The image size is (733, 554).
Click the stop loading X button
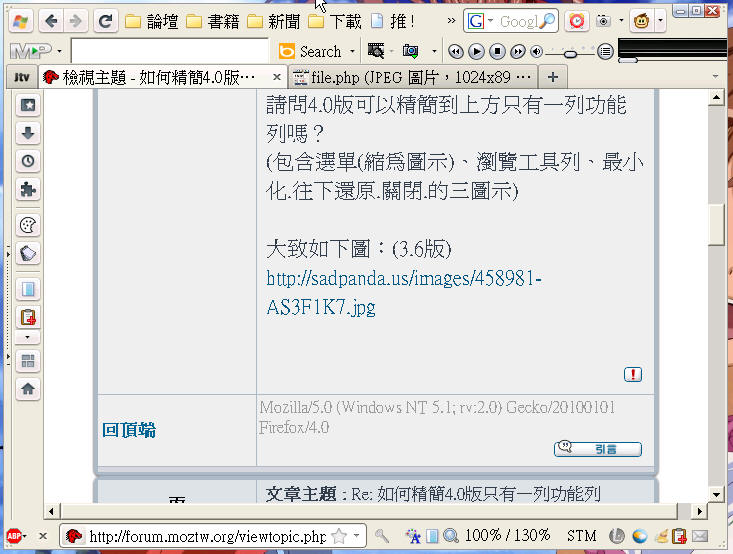pyautogui.click(x=43, y=536)
